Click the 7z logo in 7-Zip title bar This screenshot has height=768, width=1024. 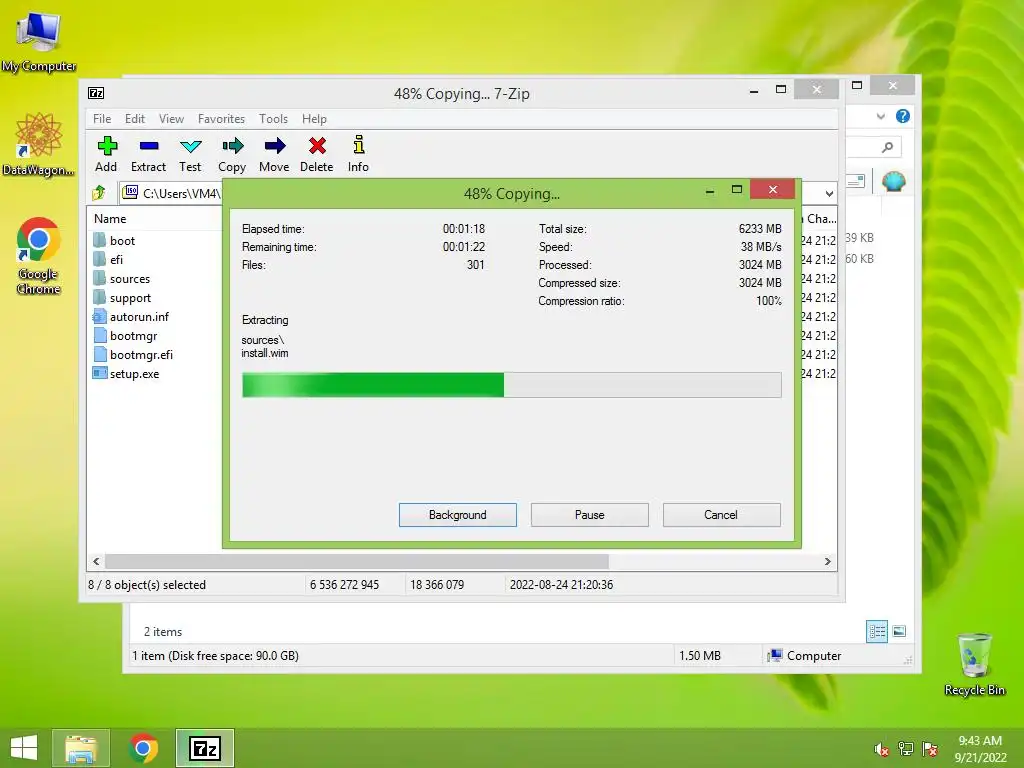pos(96,93)
